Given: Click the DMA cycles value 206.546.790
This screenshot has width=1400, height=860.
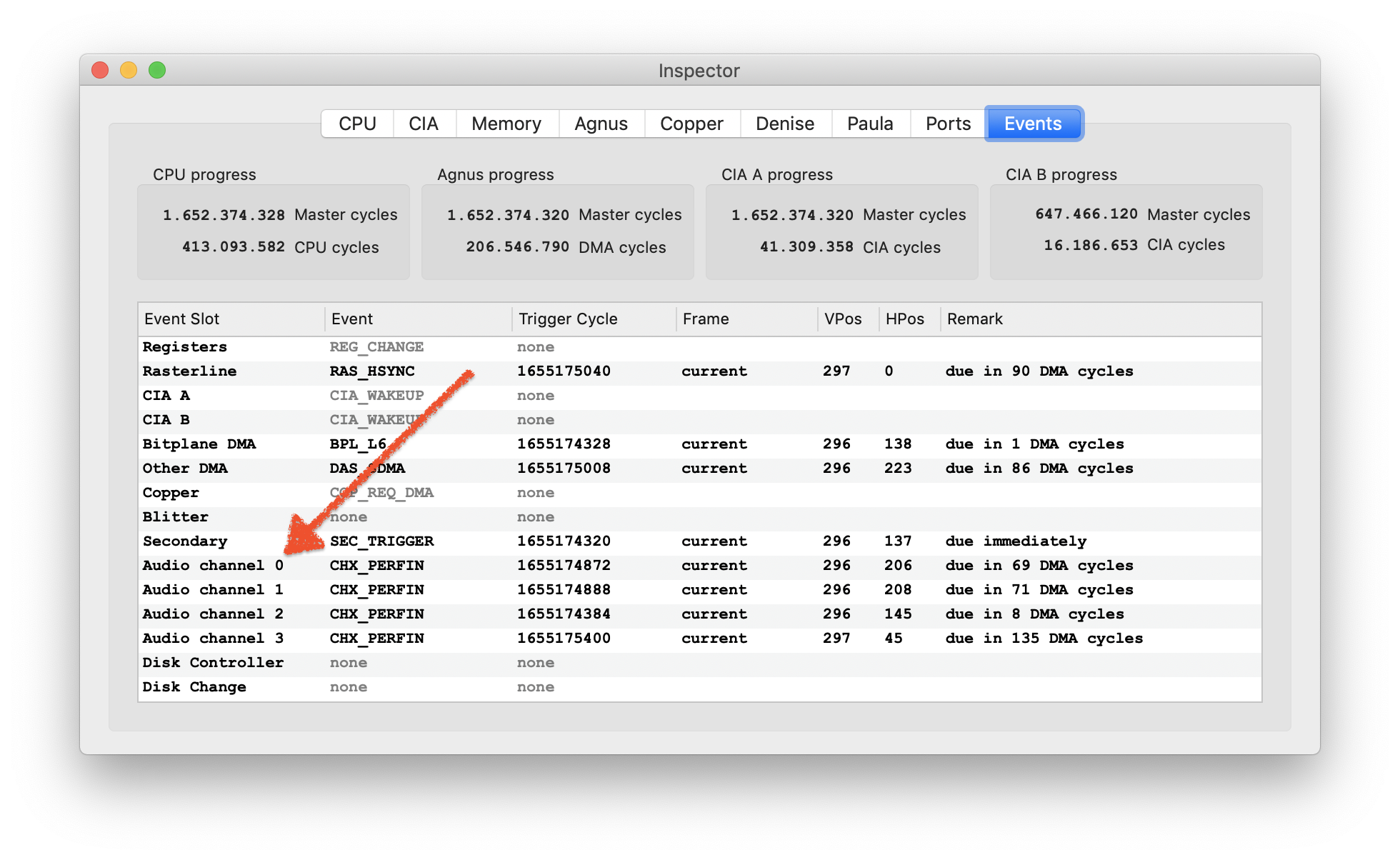Looking at the screenshot, I should click(518, 247).
